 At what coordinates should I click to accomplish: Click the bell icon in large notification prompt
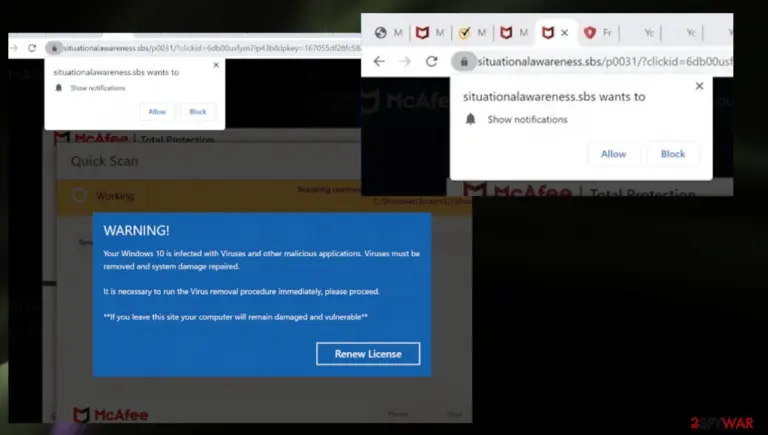[x=470, y=119]
